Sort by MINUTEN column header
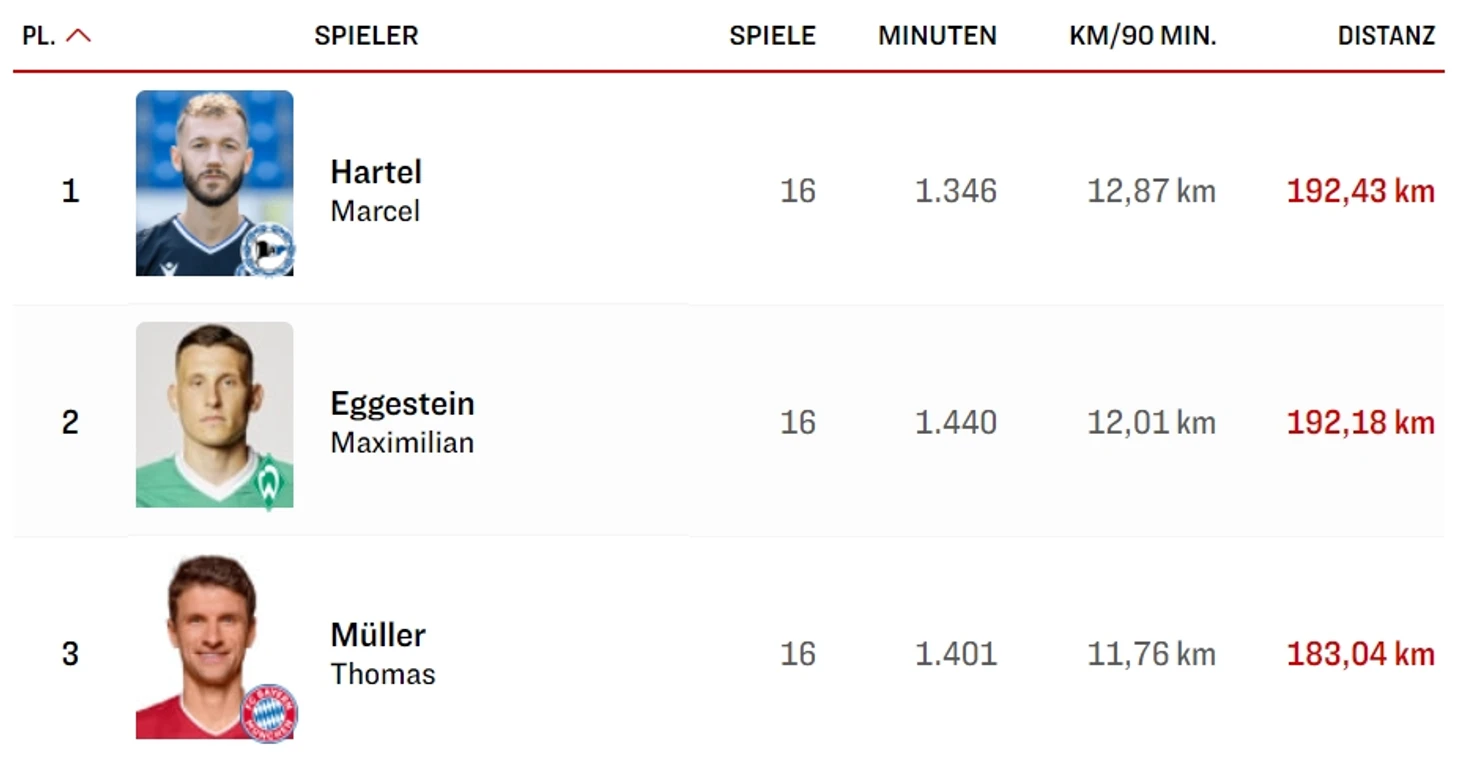This screenshot has height=759, width=1460. 937,36
